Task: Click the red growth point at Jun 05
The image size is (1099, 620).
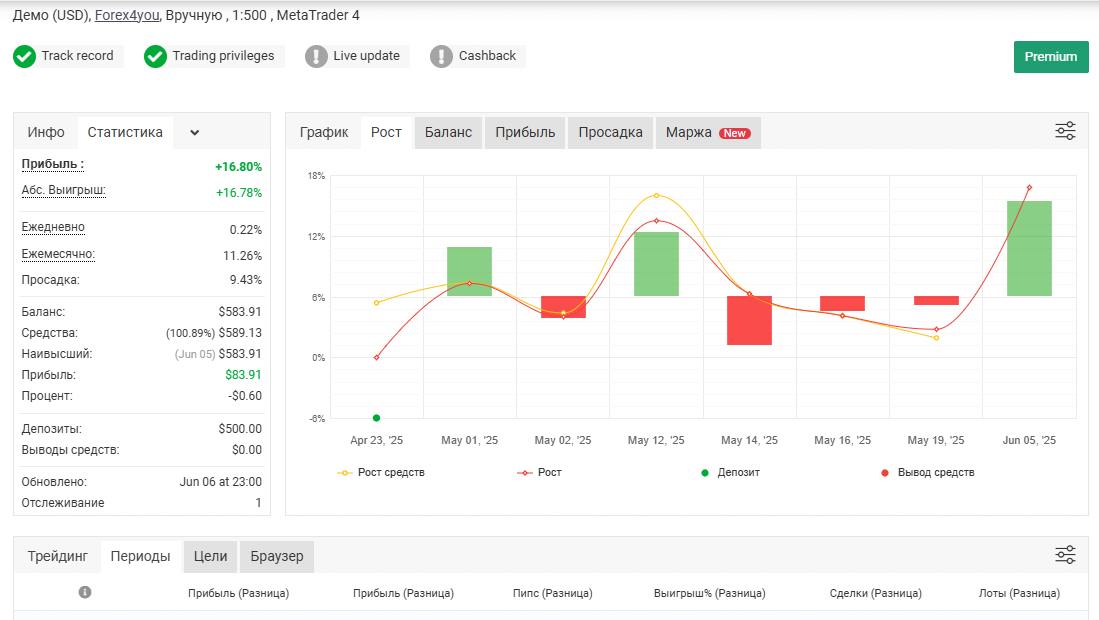Action: point(1030,188)
